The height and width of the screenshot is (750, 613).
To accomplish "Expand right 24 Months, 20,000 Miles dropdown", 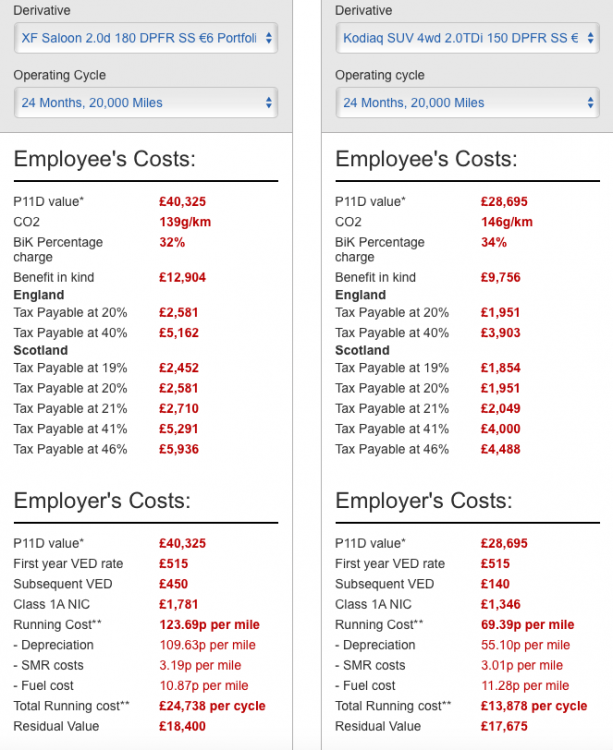I will (468, 102).
